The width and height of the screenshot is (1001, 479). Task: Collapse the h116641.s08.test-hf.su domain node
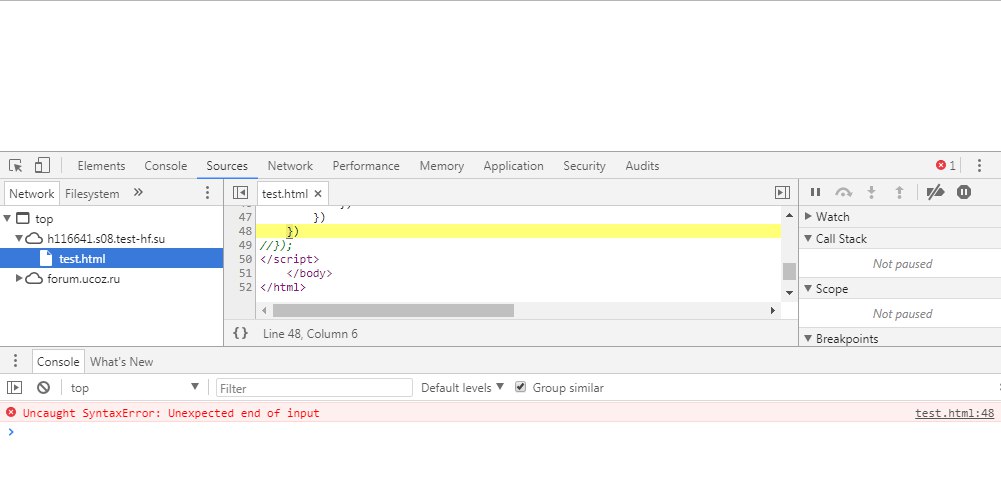tap(19, 239)
